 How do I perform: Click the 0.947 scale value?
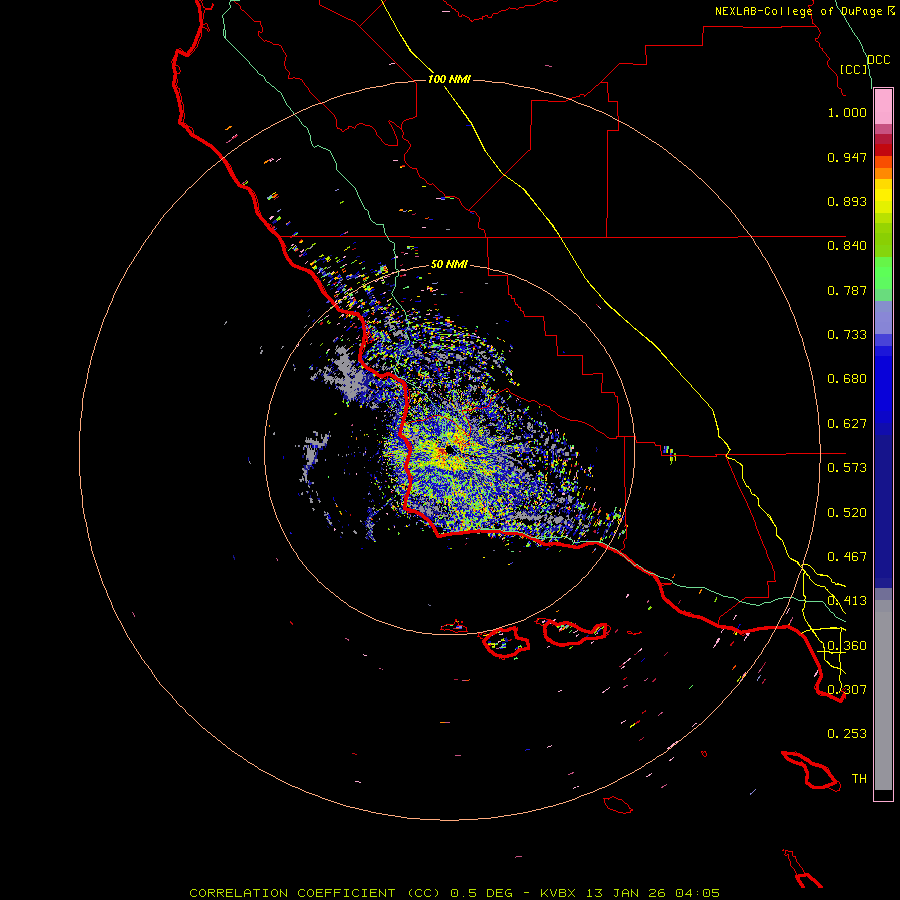click(x=847, y=157)
